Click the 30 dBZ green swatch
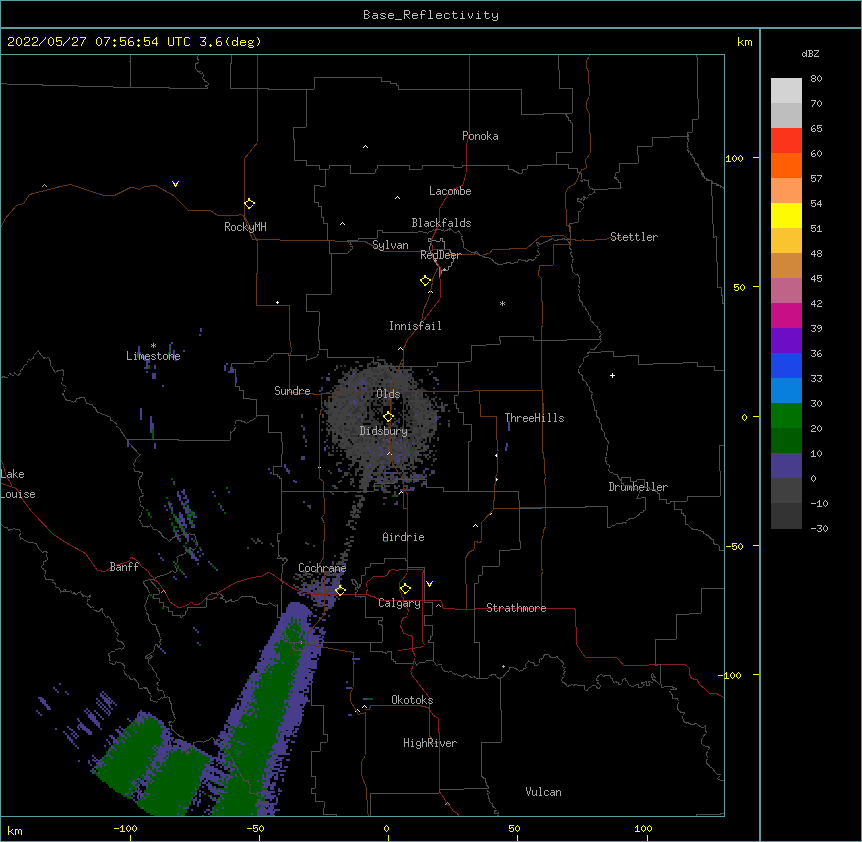The width and height of the screenshot is (862, 842). click(x=786, y=416)
